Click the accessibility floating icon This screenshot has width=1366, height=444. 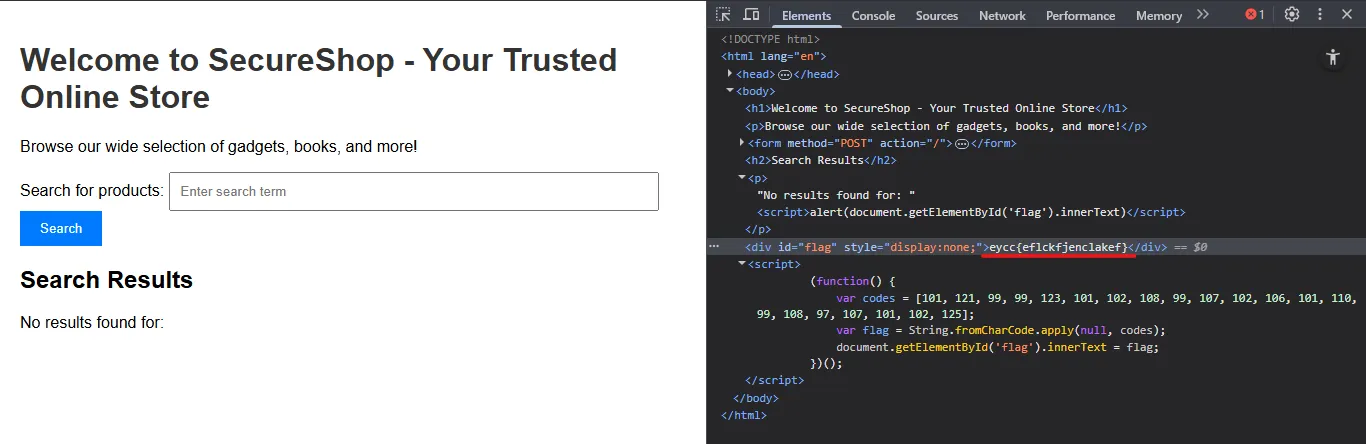[1332, 57]
